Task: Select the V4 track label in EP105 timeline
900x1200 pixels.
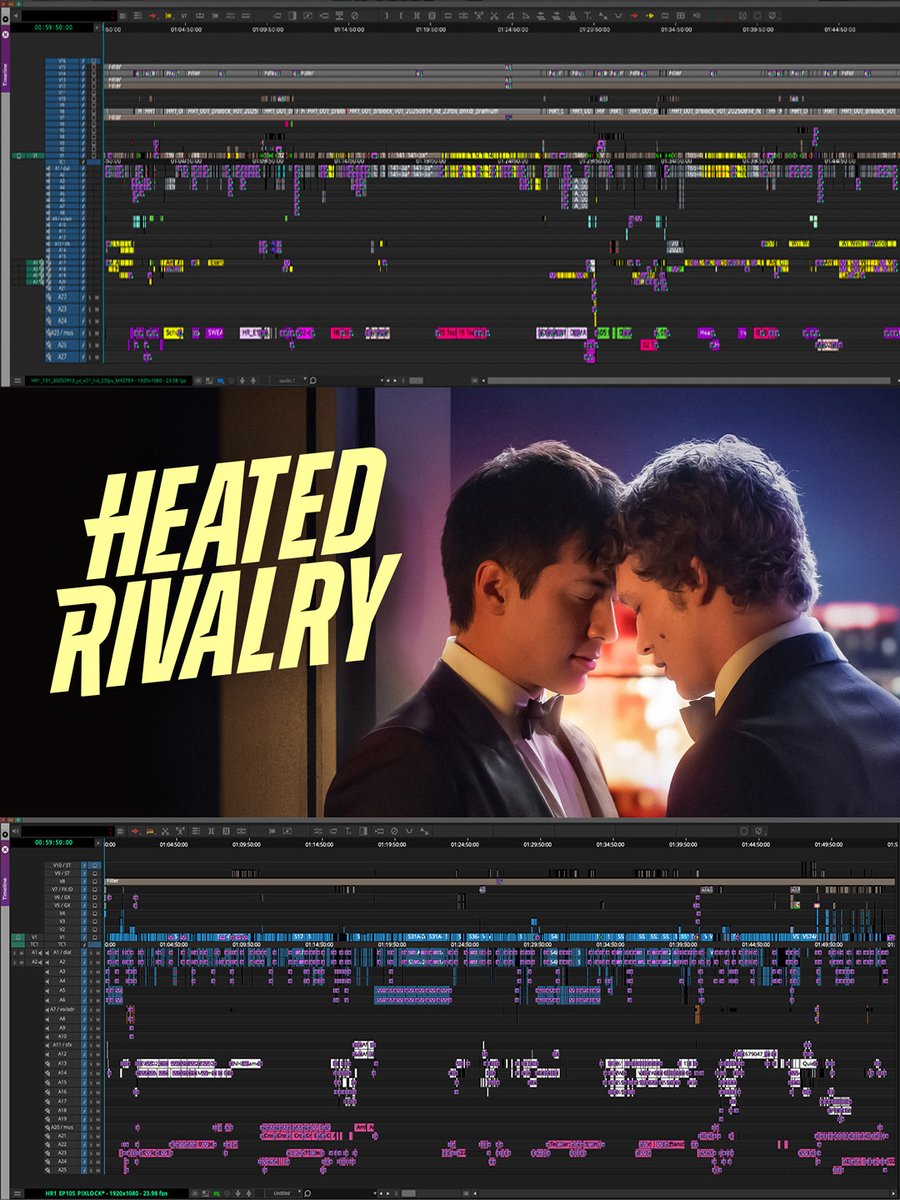Action: pyautogui.click(x=62, y=913)
